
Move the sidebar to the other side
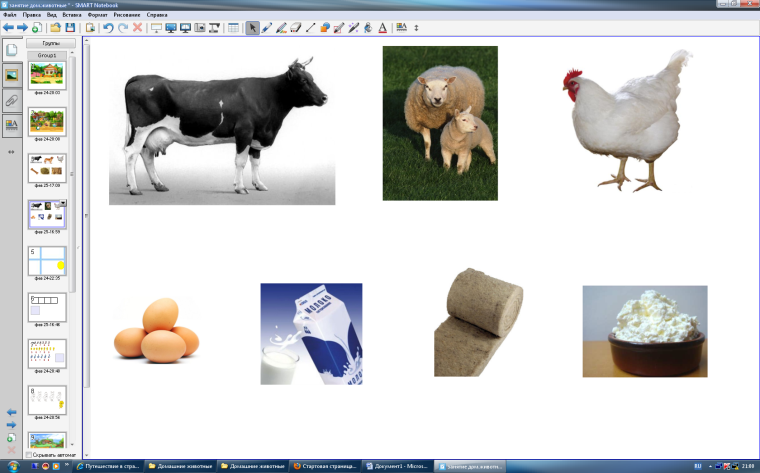point(11,152)
